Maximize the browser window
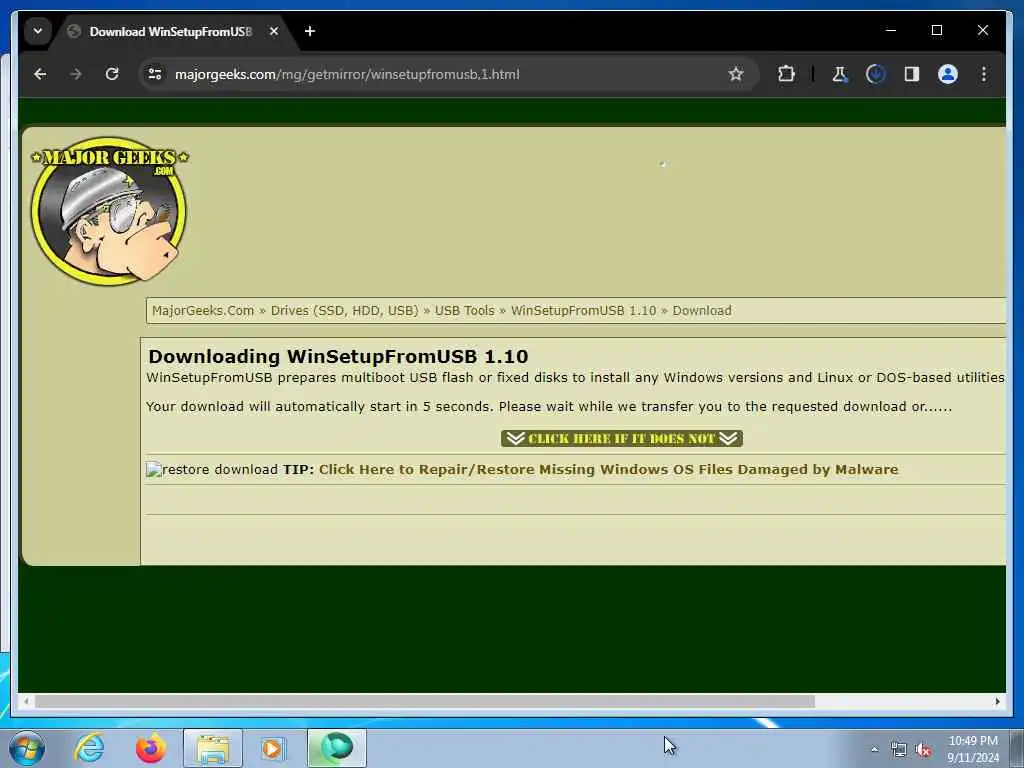Screen dimensions: 1024x768 pos(936,30)
